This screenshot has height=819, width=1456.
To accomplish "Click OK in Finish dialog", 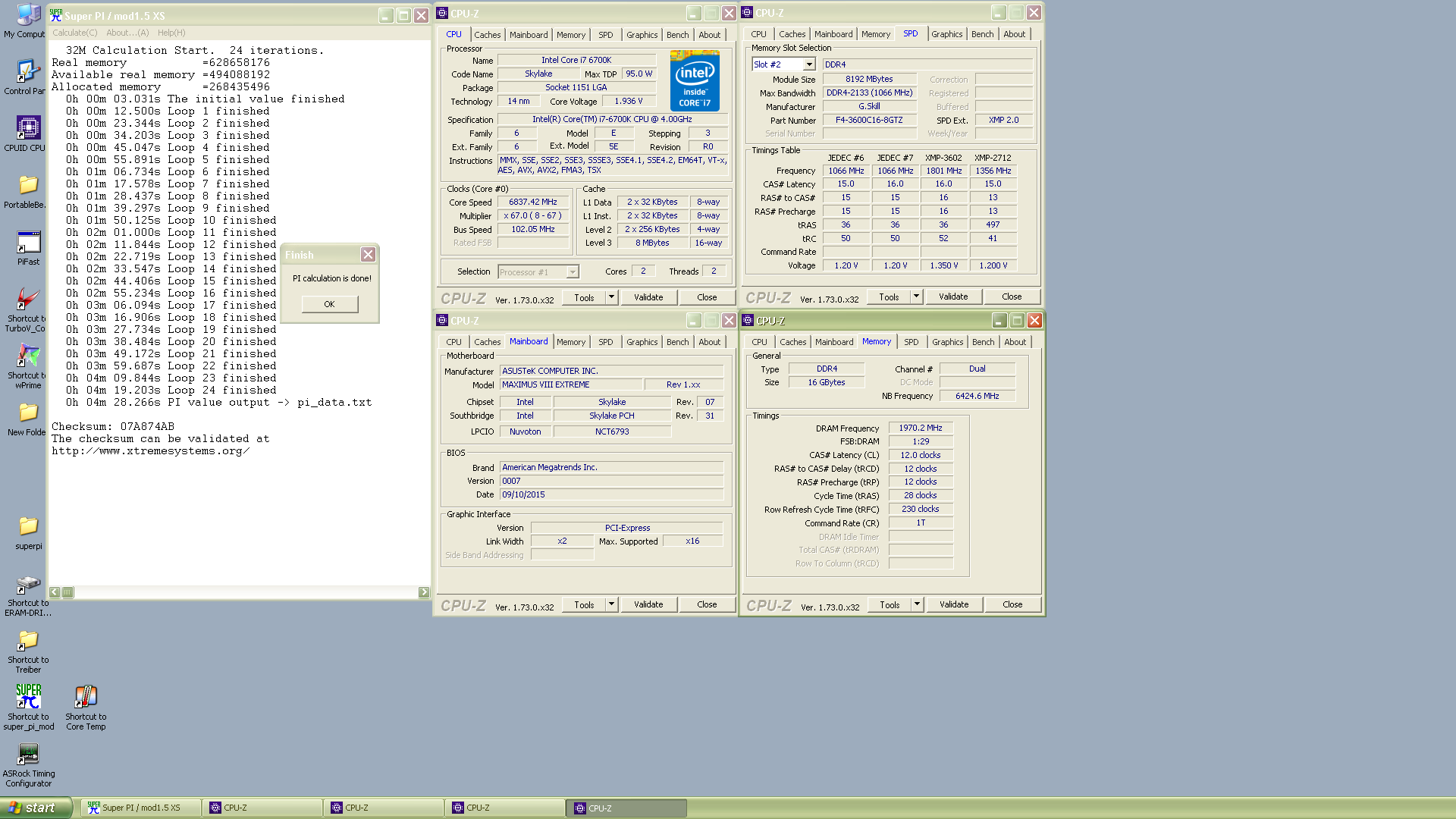I will pos(329,304).
